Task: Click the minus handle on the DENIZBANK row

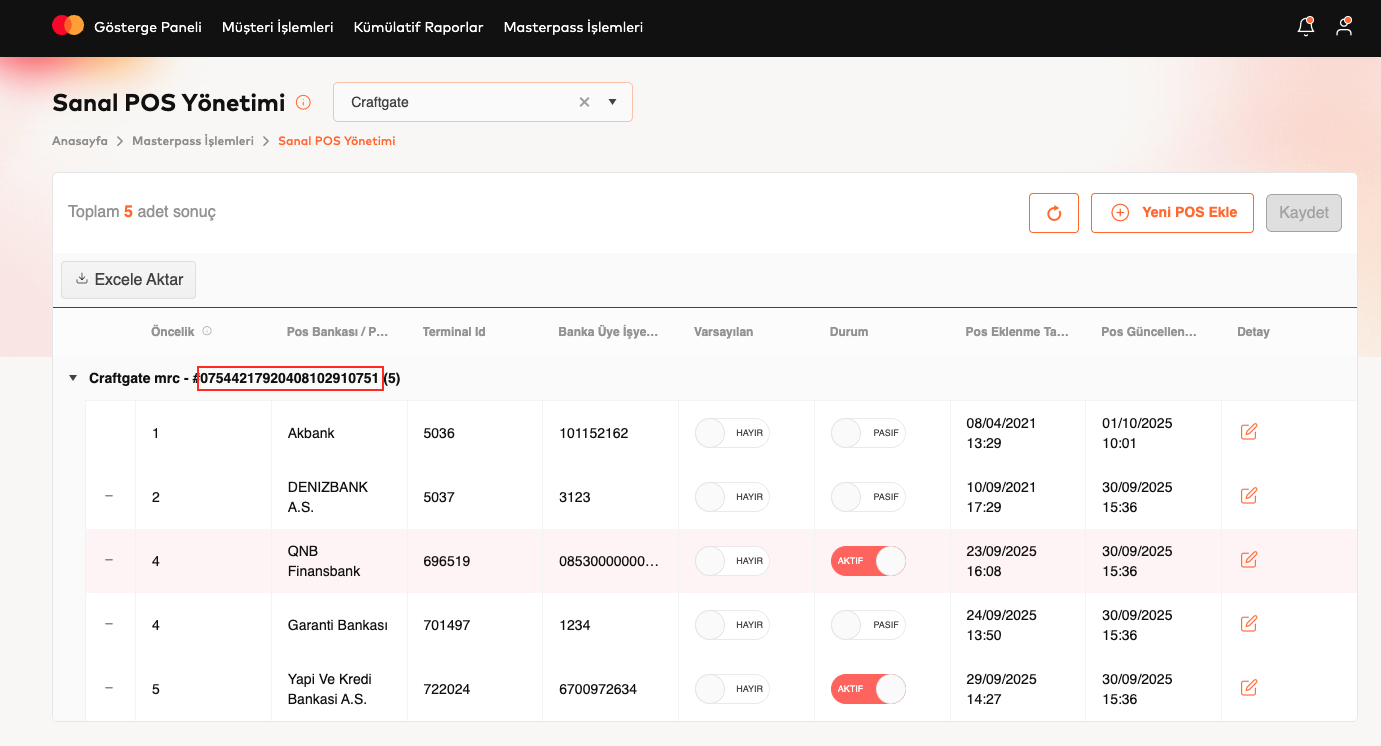Action: pyautogui.click(x=109, y=496)
